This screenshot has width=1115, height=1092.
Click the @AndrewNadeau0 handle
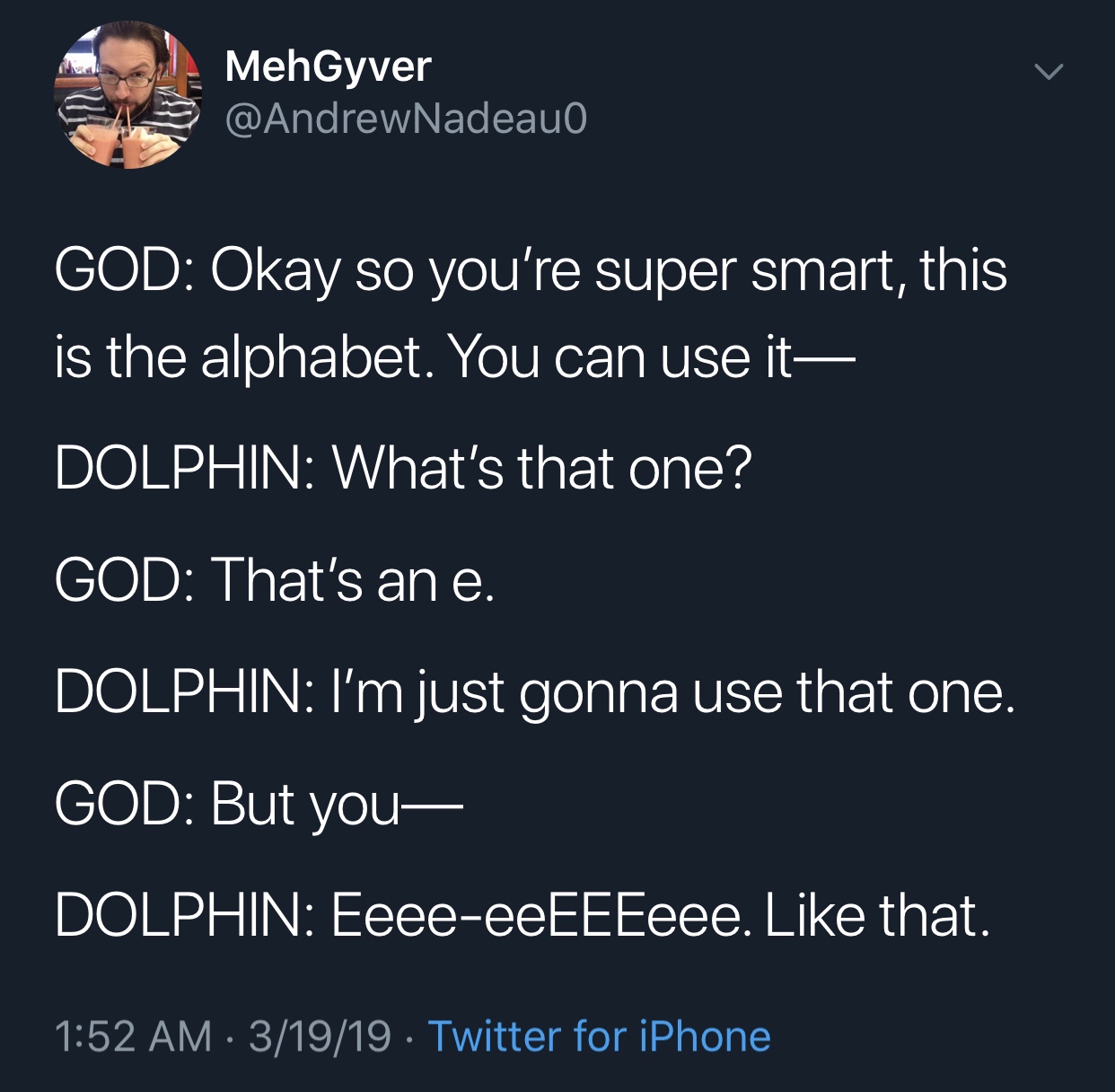406,119
